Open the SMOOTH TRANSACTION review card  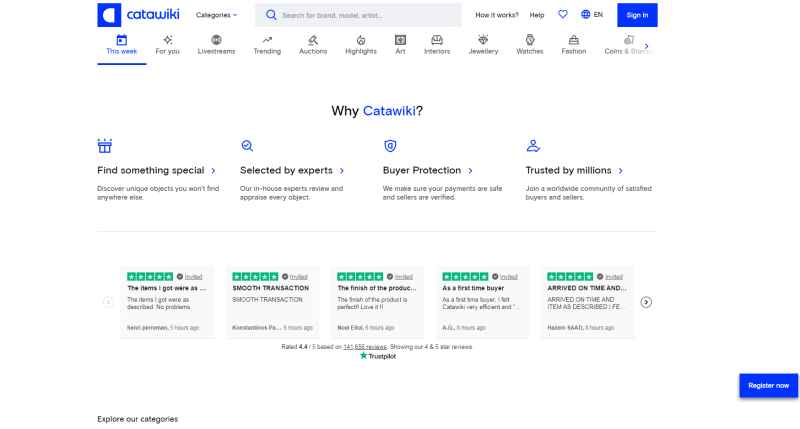point(272,302)
